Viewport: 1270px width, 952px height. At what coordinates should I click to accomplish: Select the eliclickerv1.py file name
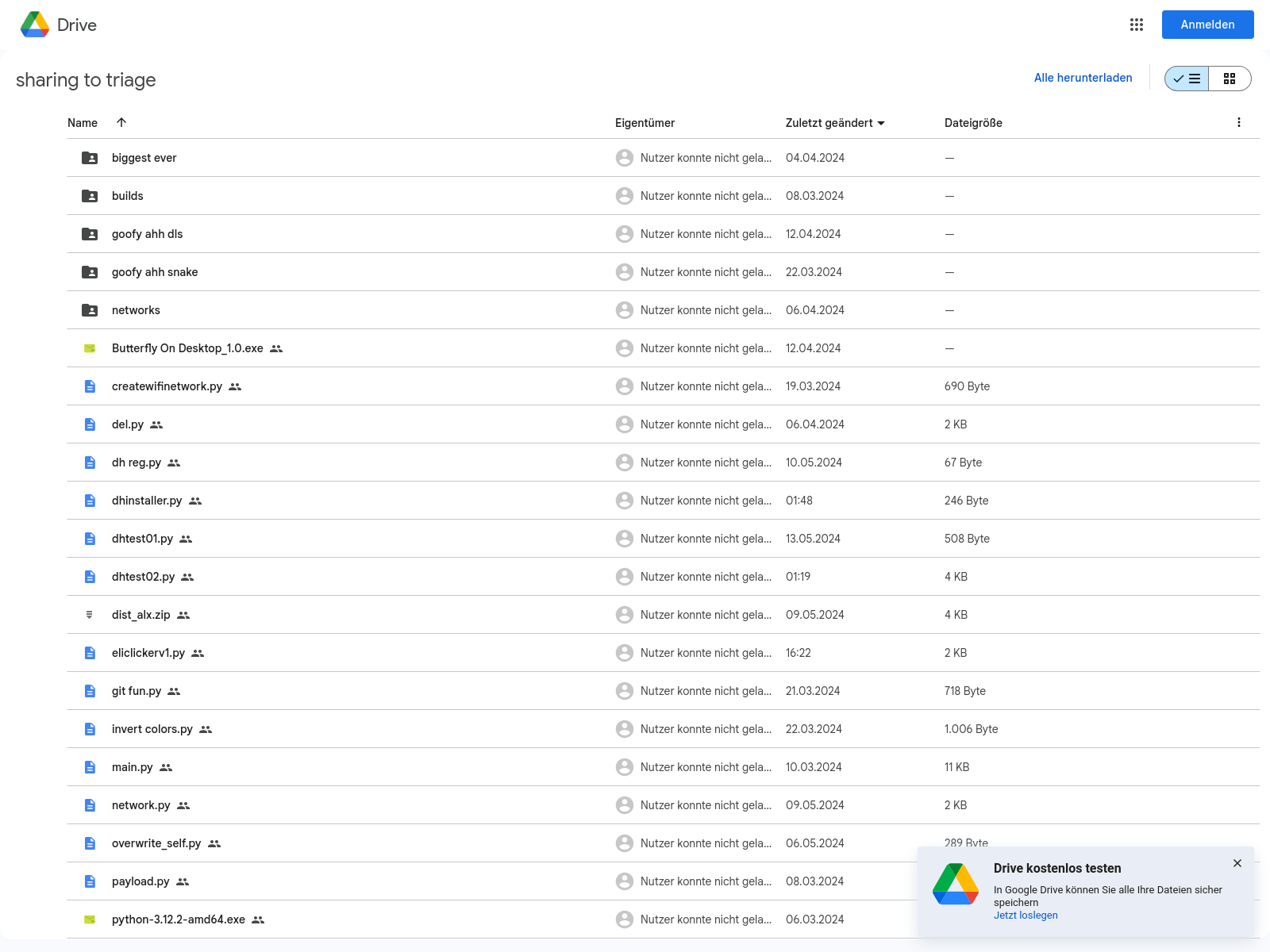pyautogui.click(x=148, y=653)
